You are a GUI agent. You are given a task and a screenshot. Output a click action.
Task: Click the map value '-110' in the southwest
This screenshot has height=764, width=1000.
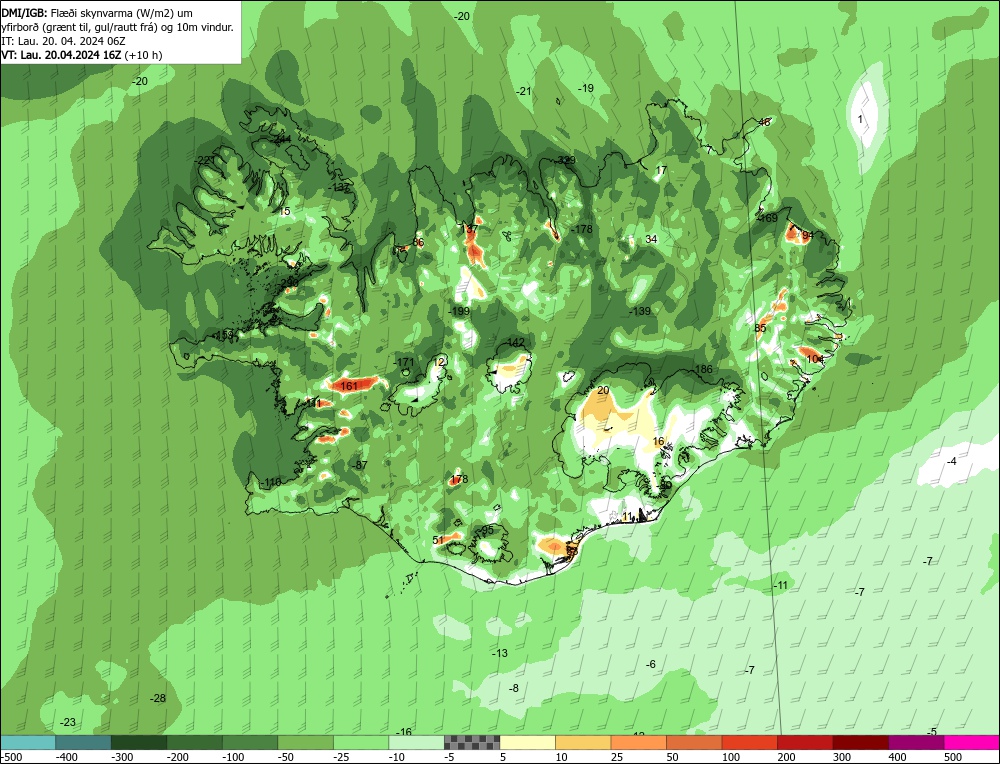271,482
